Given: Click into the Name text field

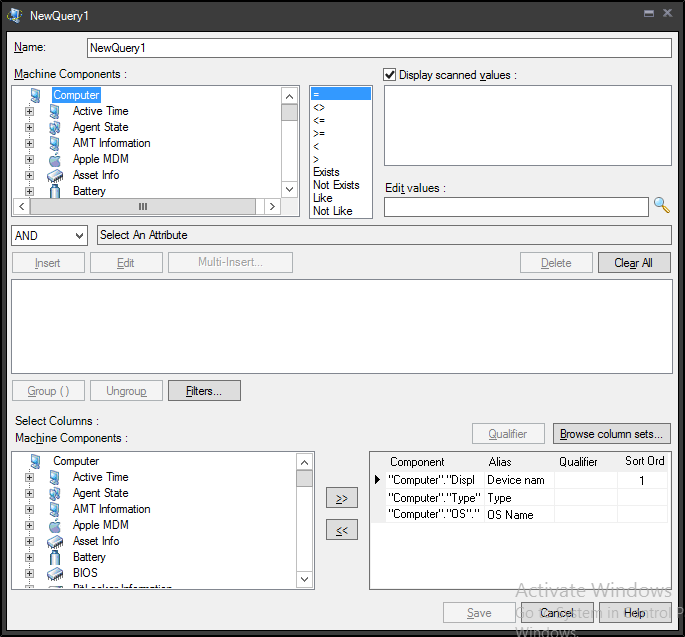Looking at the screenshot, I should [378, 47].
